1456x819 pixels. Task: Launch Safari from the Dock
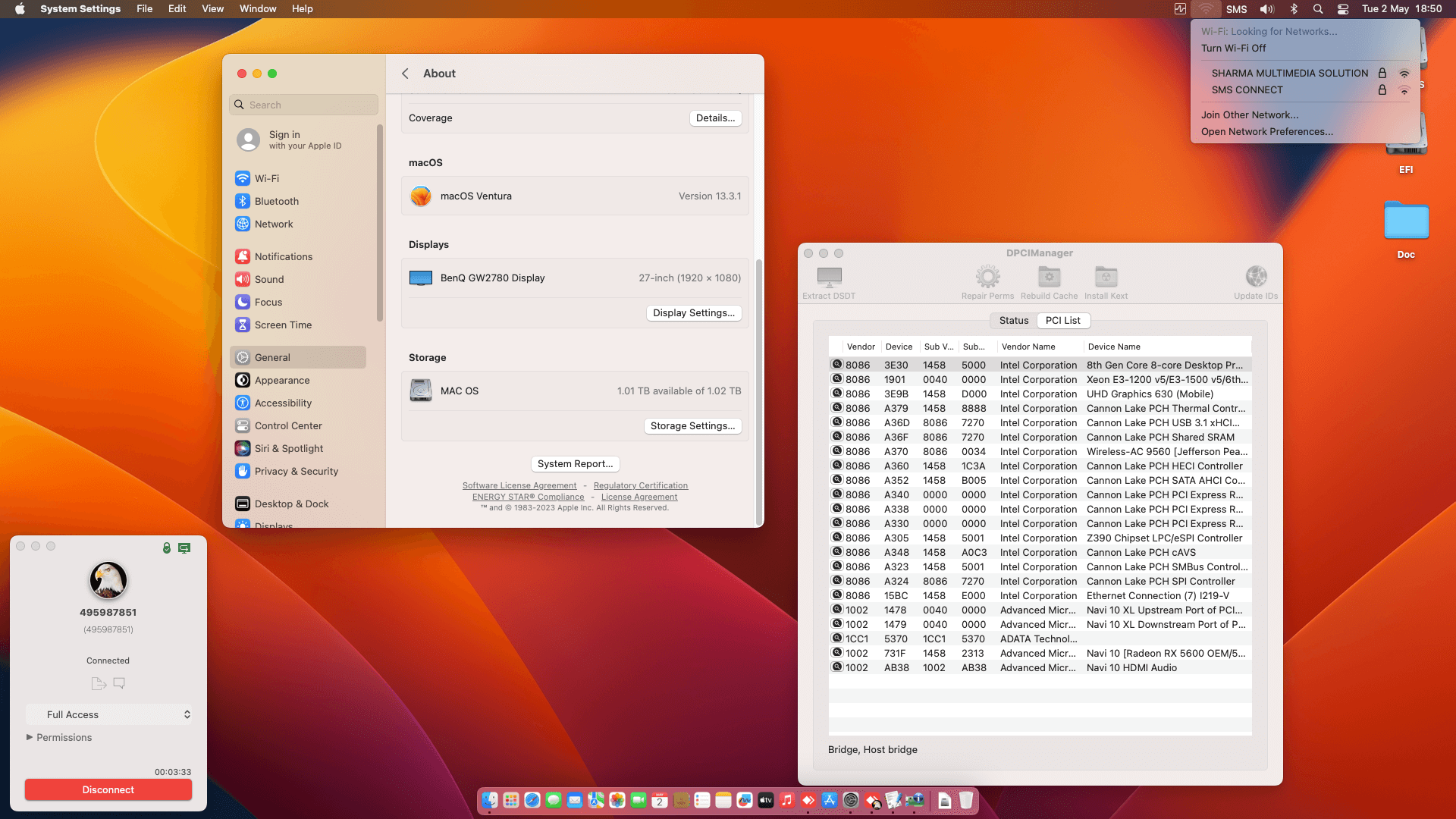point(532,800)
